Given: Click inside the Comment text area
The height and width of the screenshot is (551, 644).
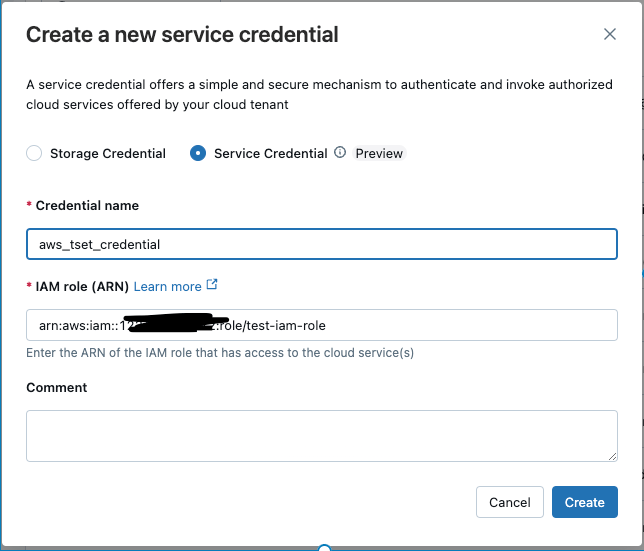Looking at the screenshot, I should point(321,435).
